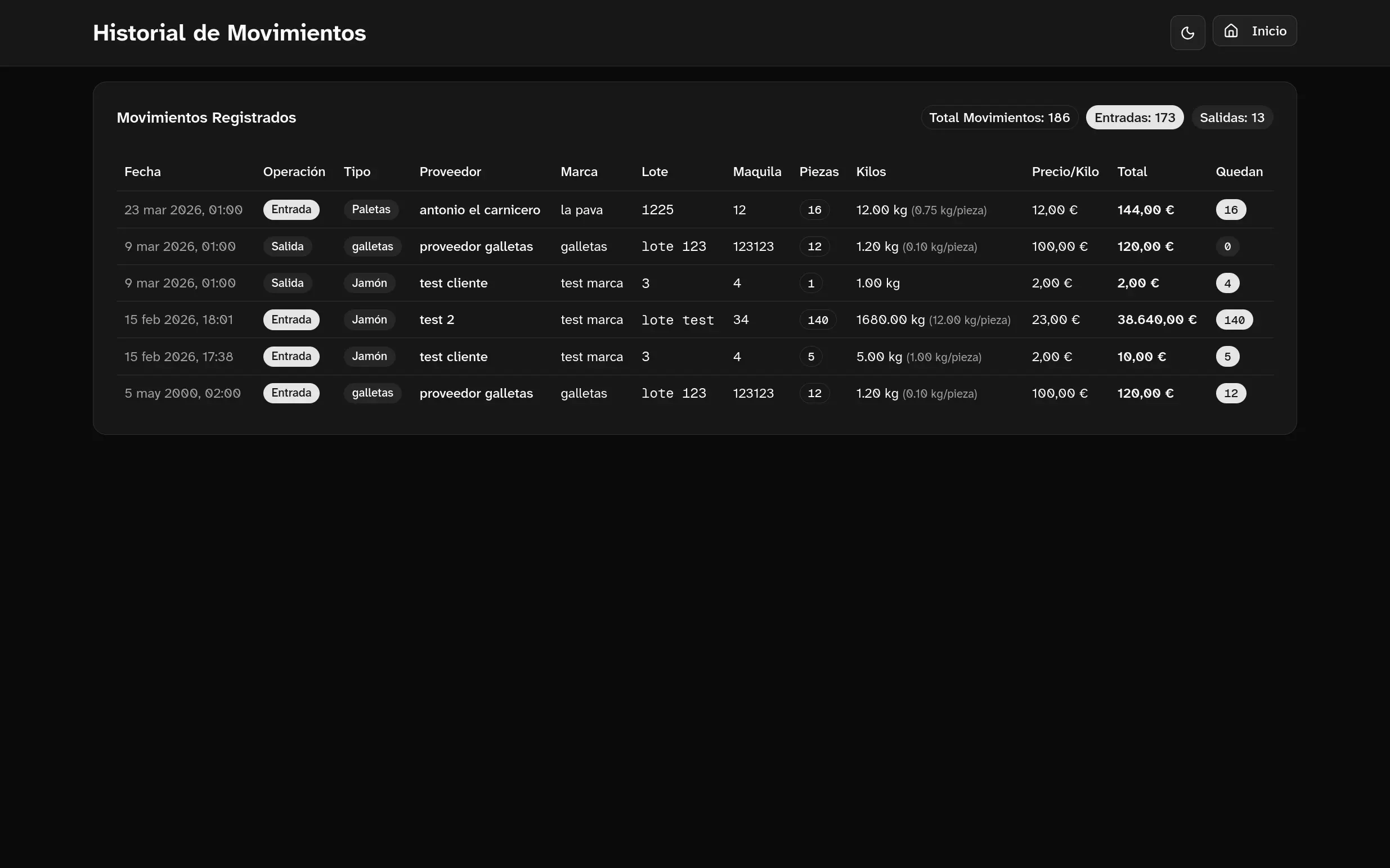Click the Marca column header
This screenshot has width=1390, height=868.
pos(579,172)
